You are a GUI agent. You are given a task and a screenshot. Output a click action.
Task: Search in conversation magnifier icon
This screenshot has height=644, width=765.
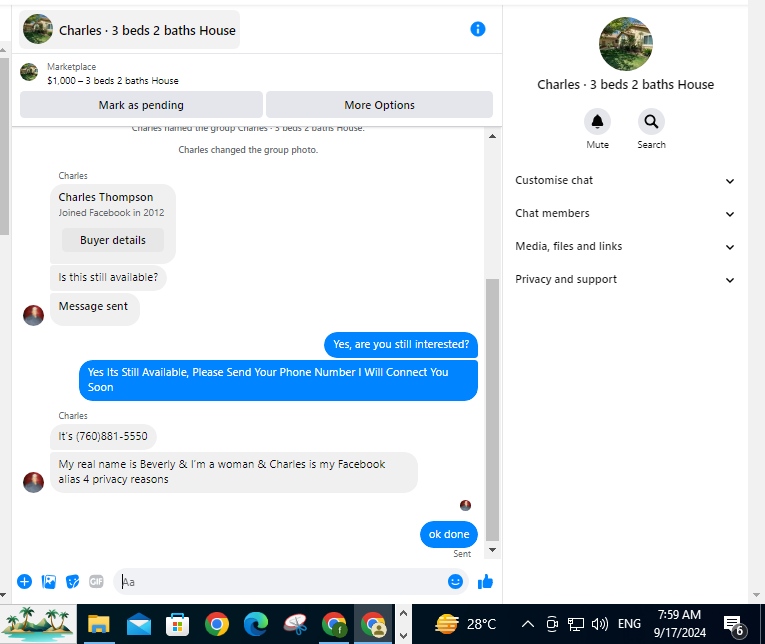651,121
